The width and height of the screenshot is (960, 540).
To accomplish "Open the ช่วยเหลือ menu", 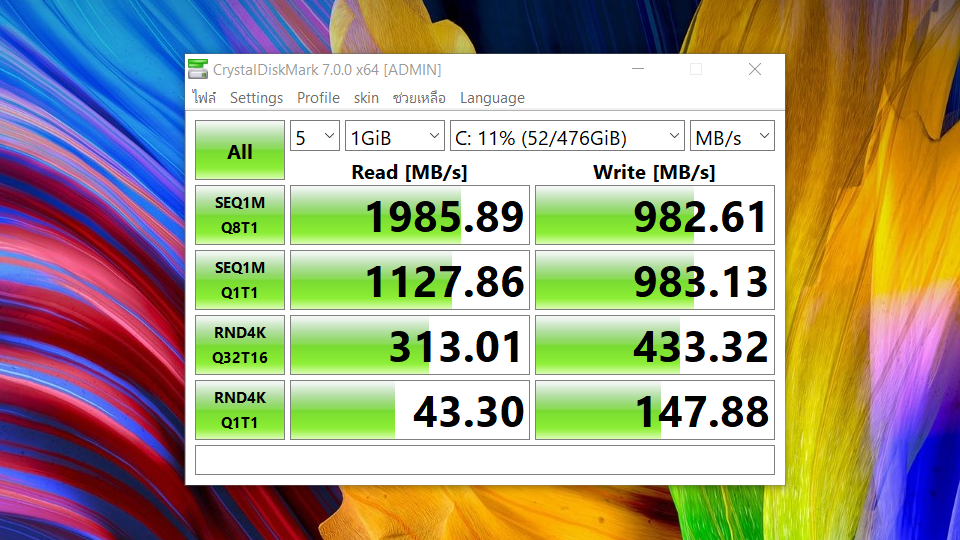I will pos(419,98).
